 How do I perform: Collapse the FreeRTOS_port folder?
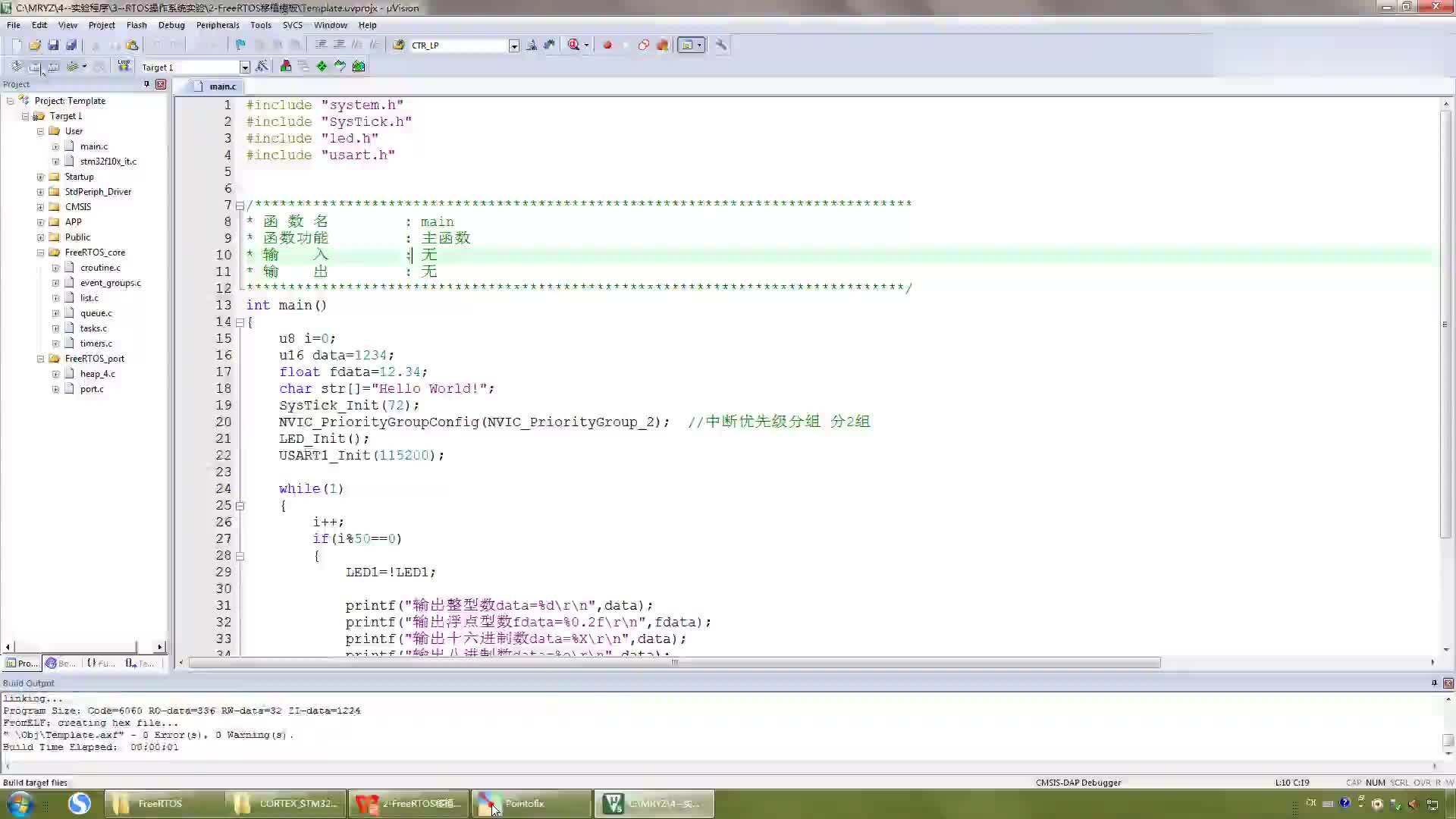click(x=40, y=359)
